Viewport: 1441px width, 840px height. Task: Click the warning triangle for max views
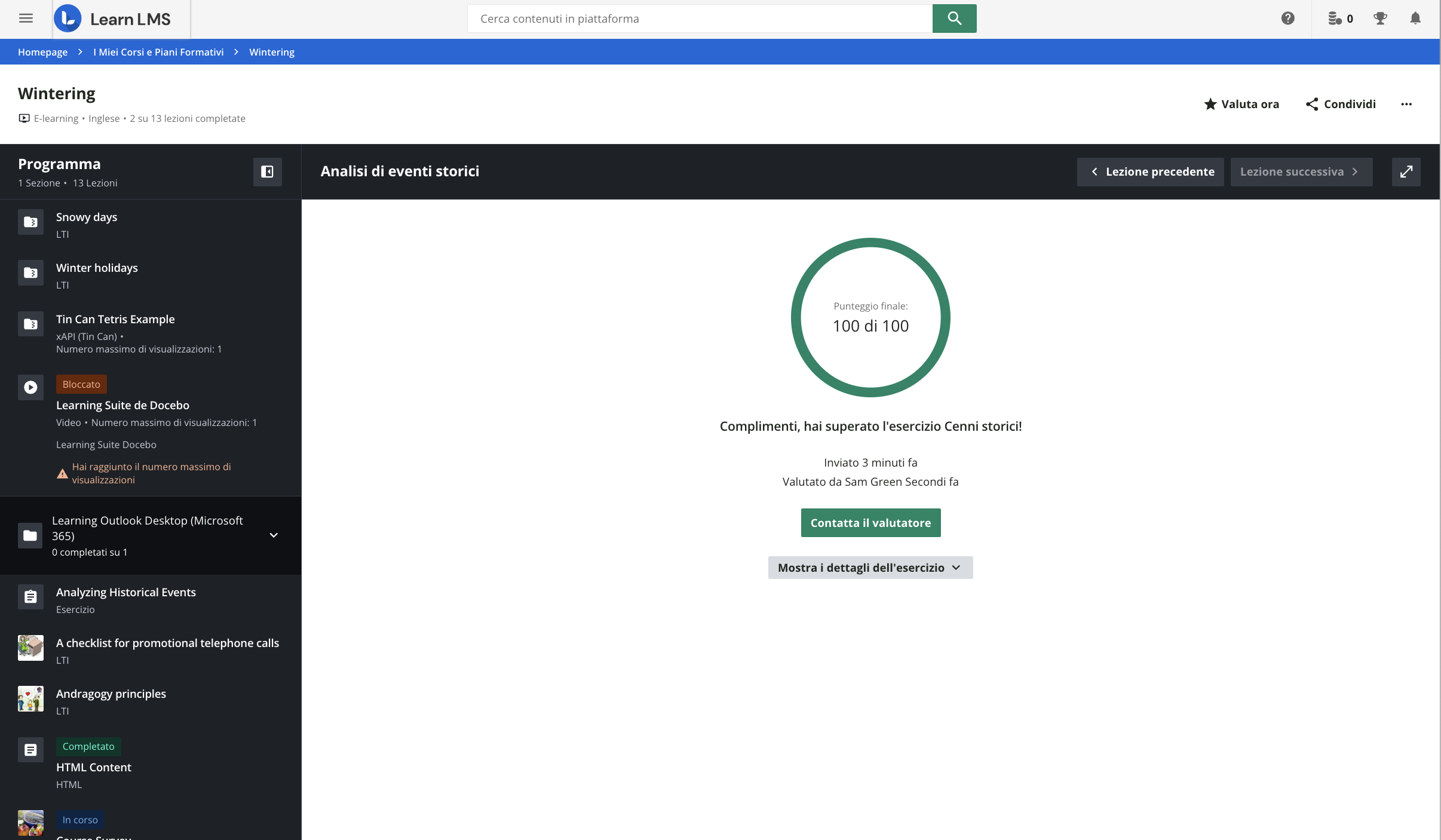click(x=62, y=474)
